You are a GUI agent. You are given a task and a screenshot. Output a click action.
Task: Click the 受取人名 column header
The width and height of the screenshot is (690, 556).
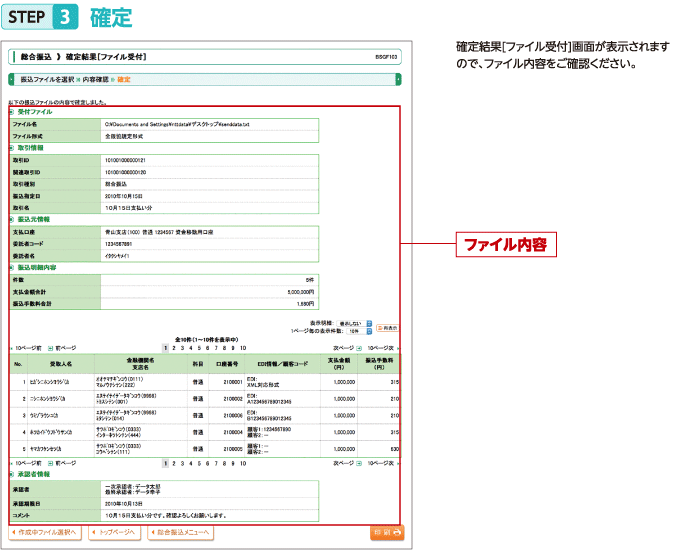(x=61, y=364)
